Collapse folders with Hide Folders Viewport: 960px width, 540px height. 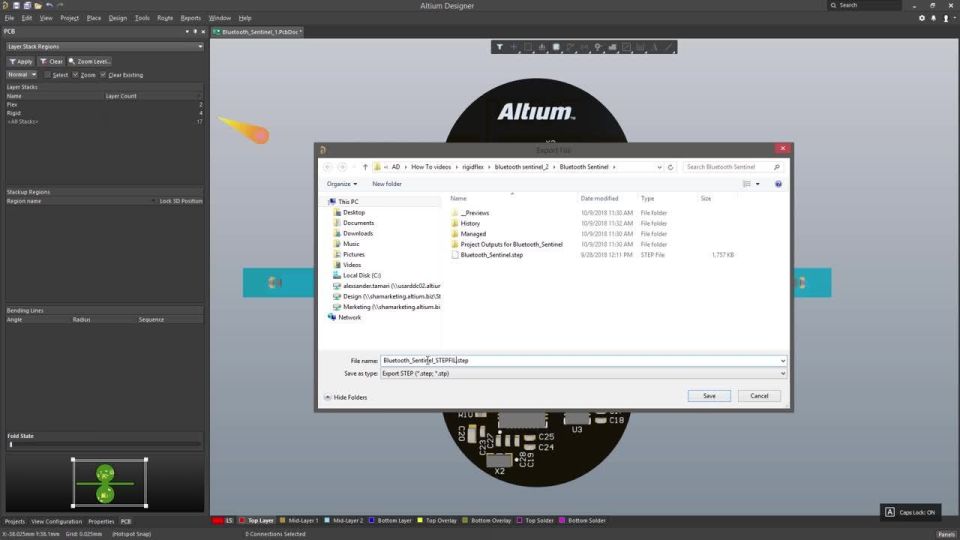(345, 397)
